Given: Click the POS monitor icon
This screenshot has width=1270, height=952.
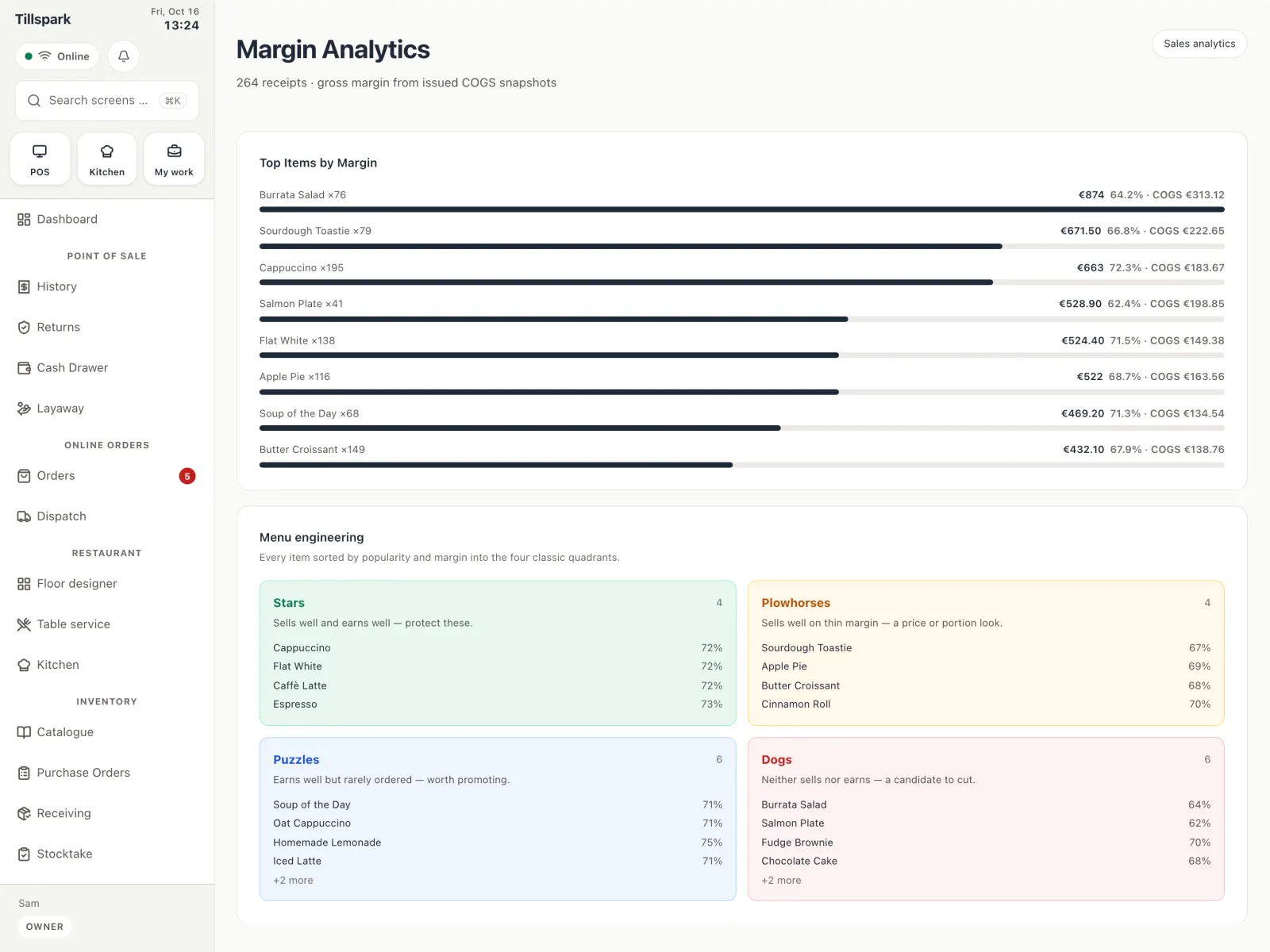Looking at the screenshot, I should click(40, 151).
